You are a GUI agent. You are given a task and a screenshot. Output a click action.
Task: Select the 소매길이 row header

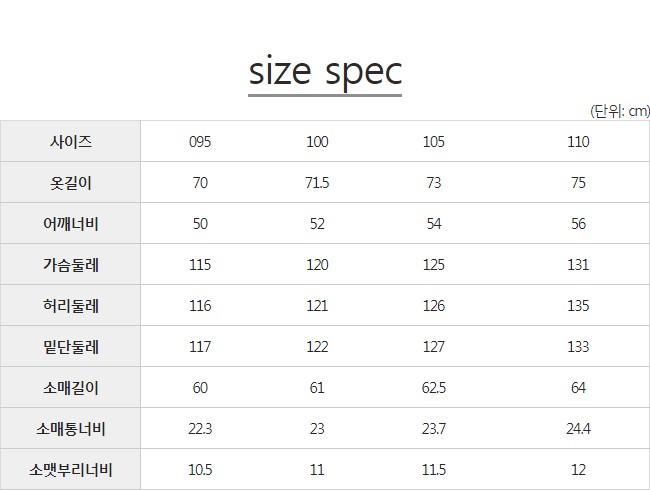click(71, 387)
